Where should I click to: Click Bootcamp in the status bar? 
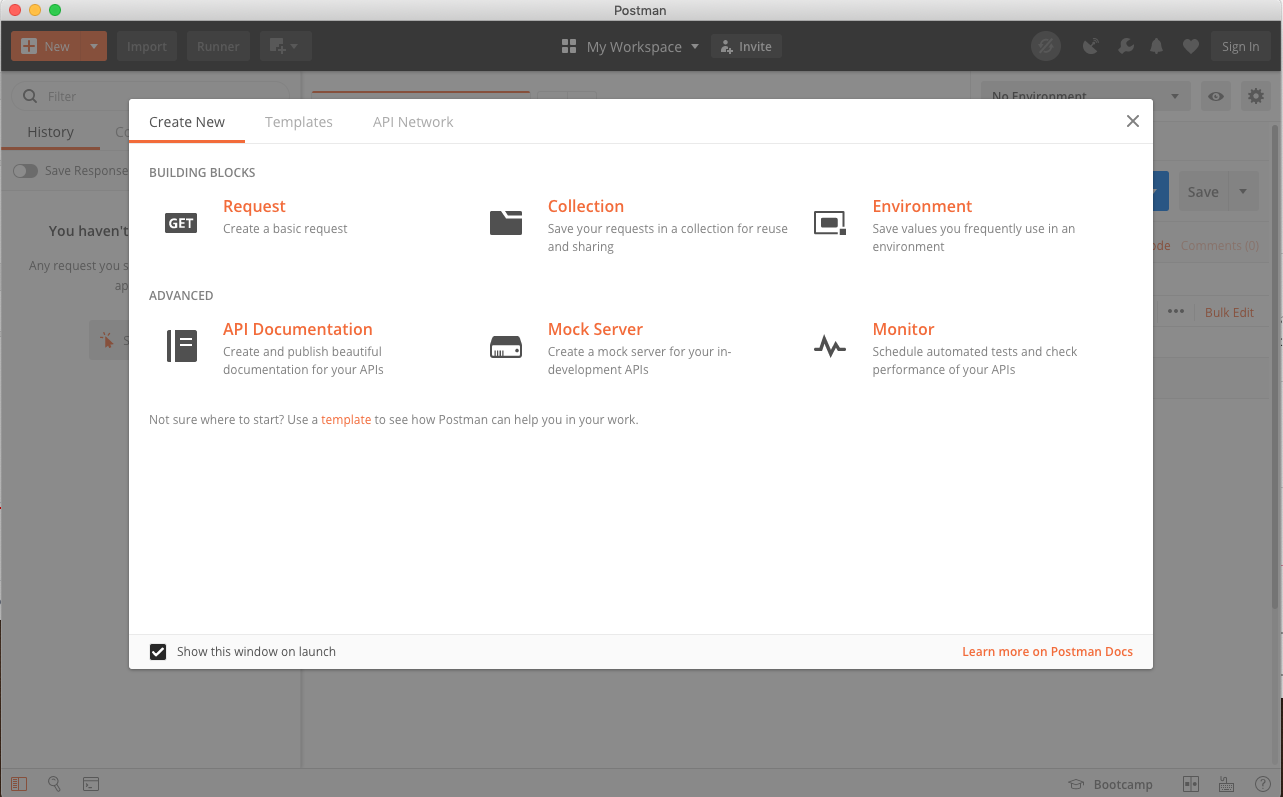pos(1110,784)
